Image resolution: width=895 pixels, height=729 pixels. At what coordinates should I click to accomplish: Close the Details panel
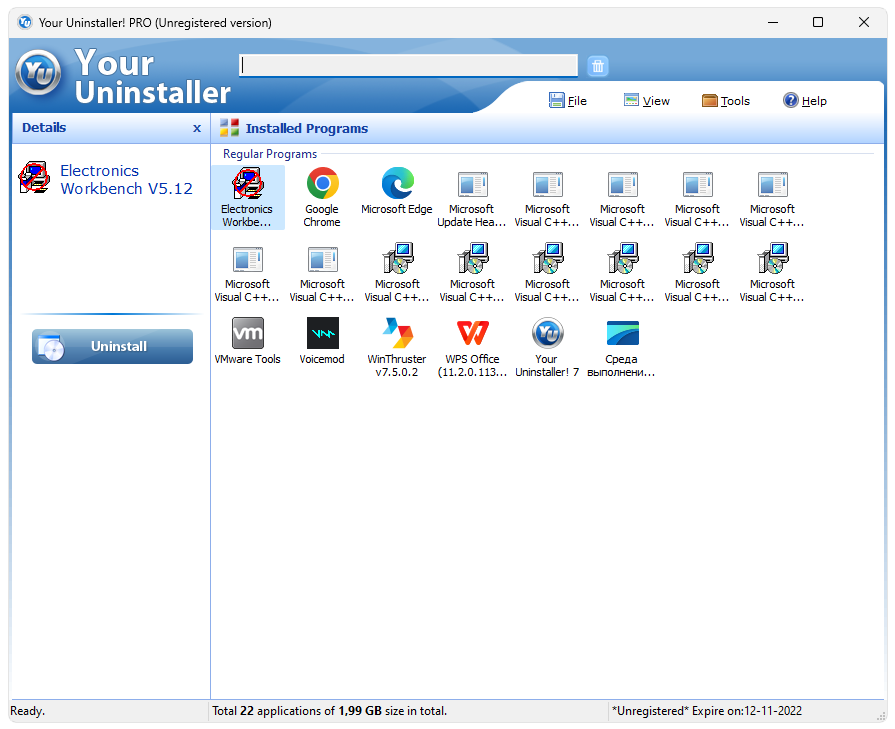[197, 128]
